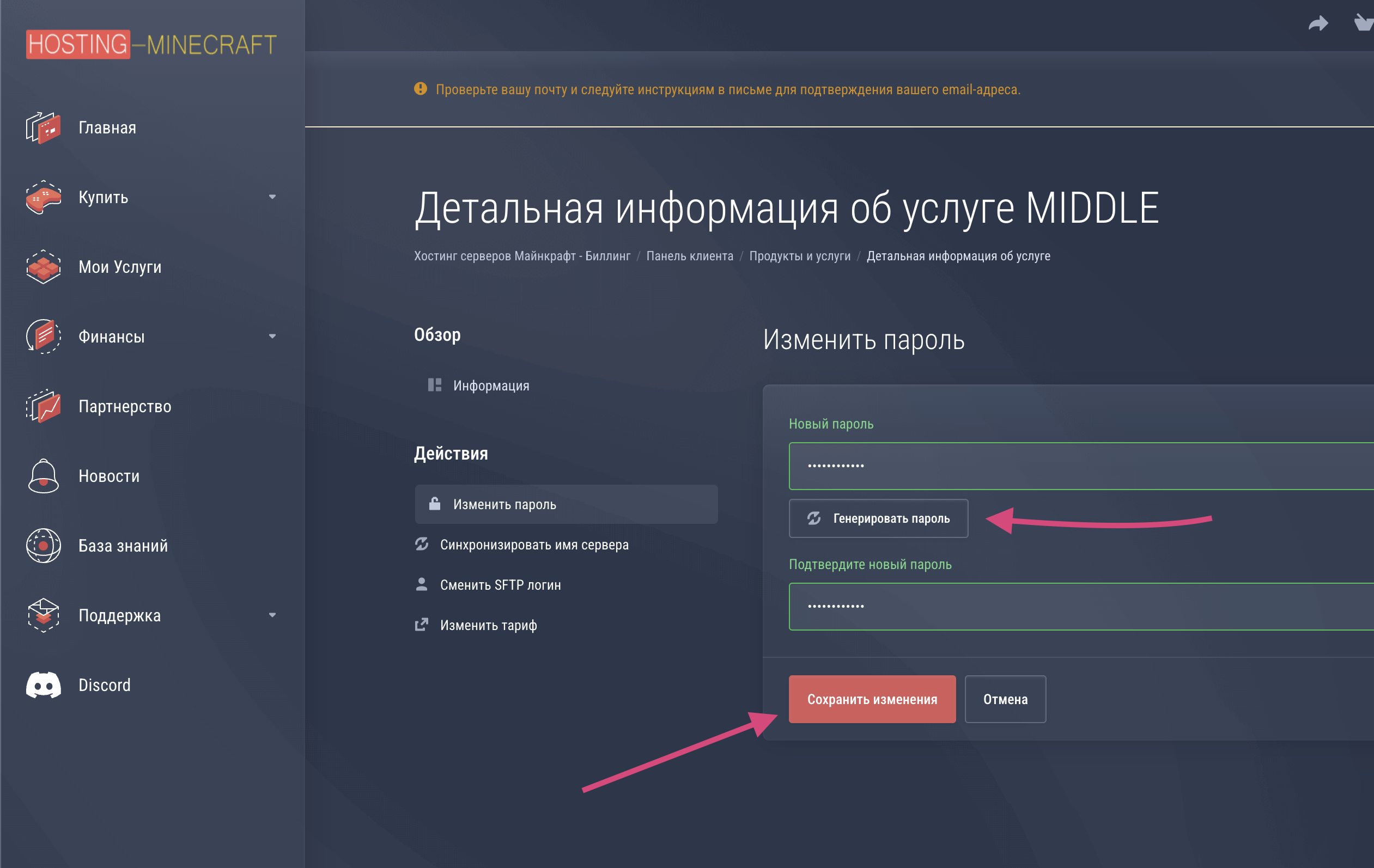Click the refresh icon inside Генерировать пароль button
This screenshot has height=868, width=1374.
[x=814, y=518]
